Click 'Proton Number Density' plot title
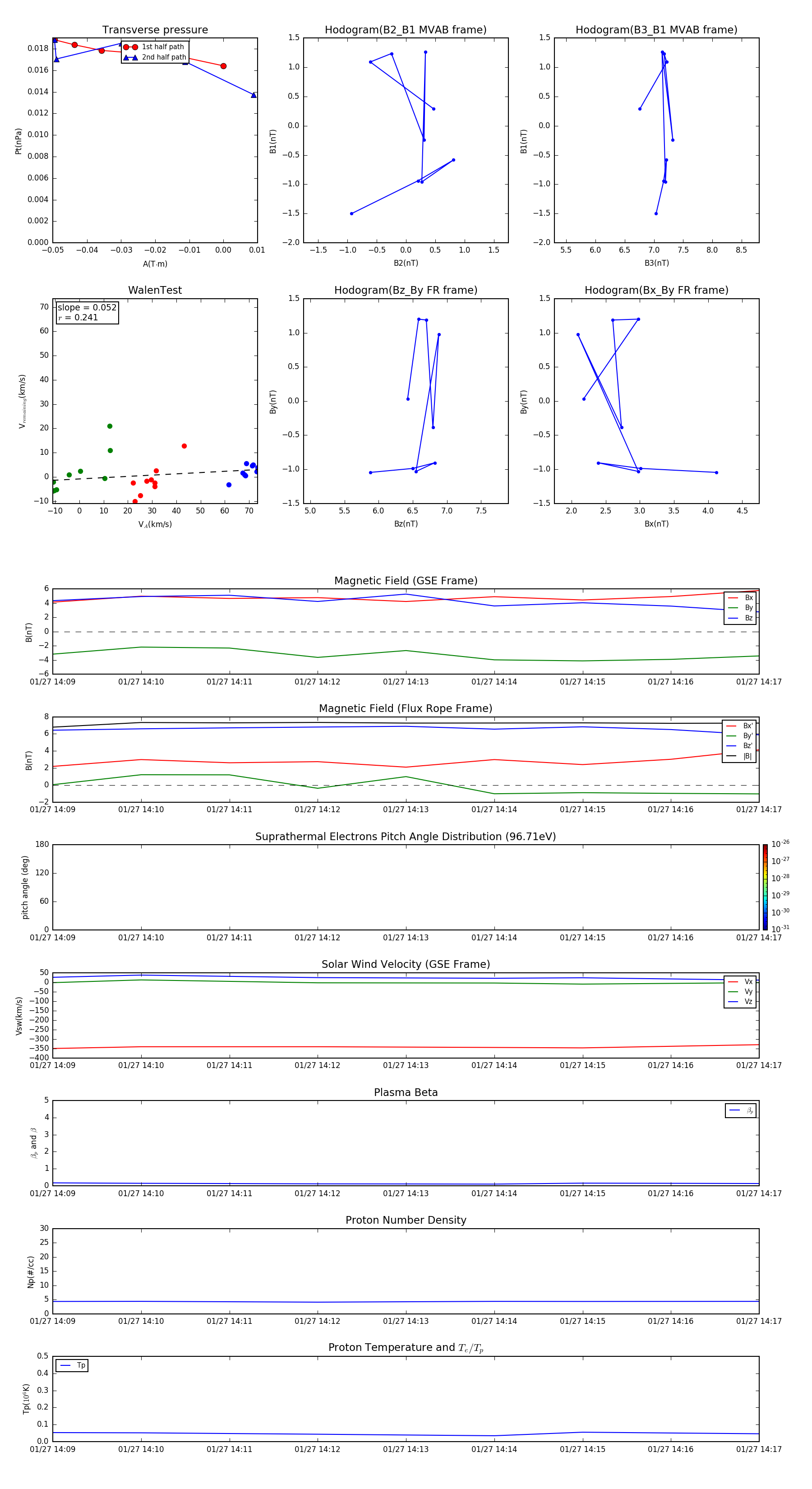Screen dimensions: 812x1489 pos(406,1220)
